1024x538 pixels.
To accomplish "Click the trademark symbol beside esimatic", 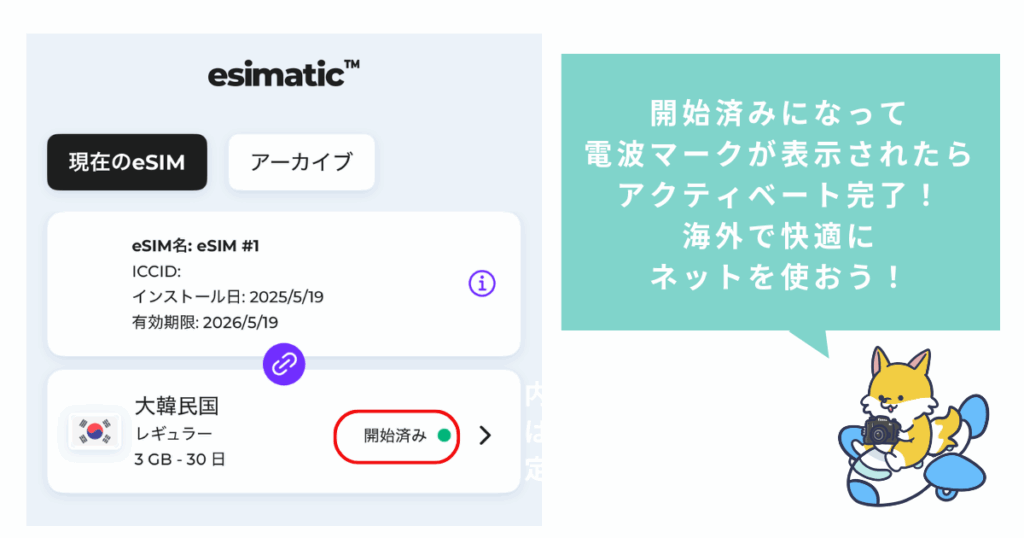I will [x=352, y=64].
